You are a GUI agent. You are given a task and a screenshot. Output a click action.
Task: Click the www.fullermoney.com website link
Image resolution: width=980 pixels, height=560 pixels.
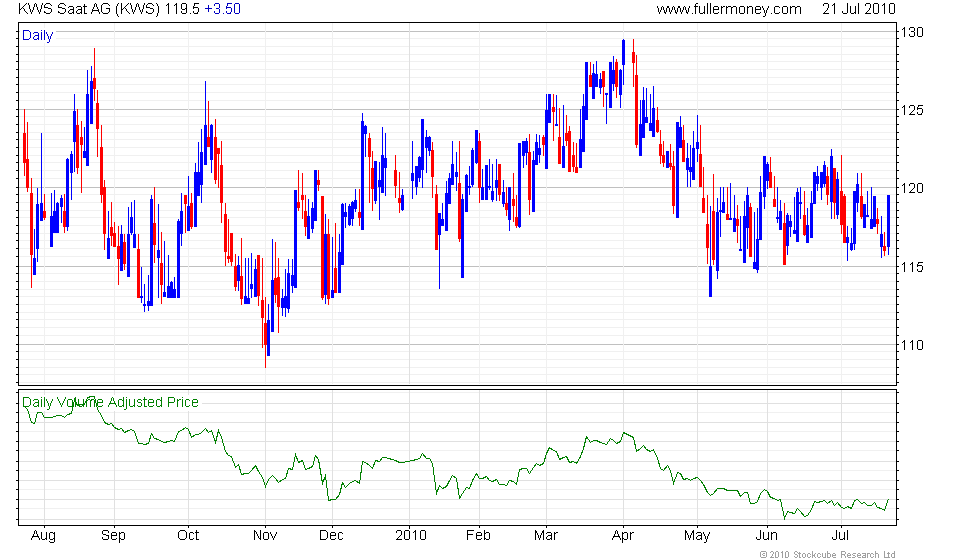[x=729, y=9]
